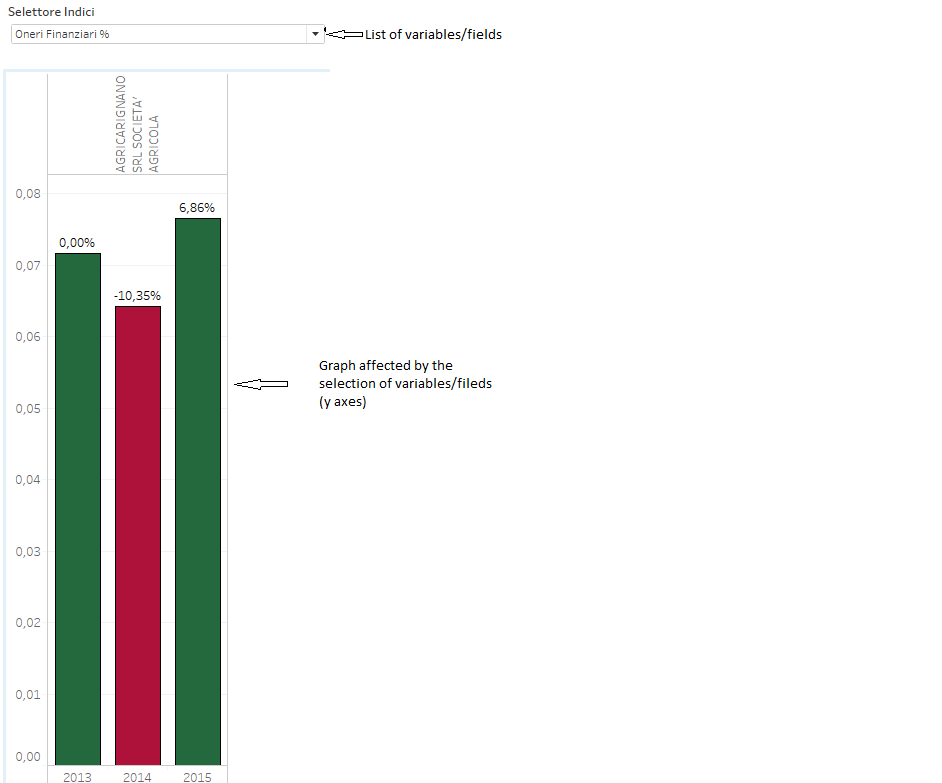Click the dropdown combo box showing Oneri Finanziari %
942x783 pixels.
[x=160, y=33]
